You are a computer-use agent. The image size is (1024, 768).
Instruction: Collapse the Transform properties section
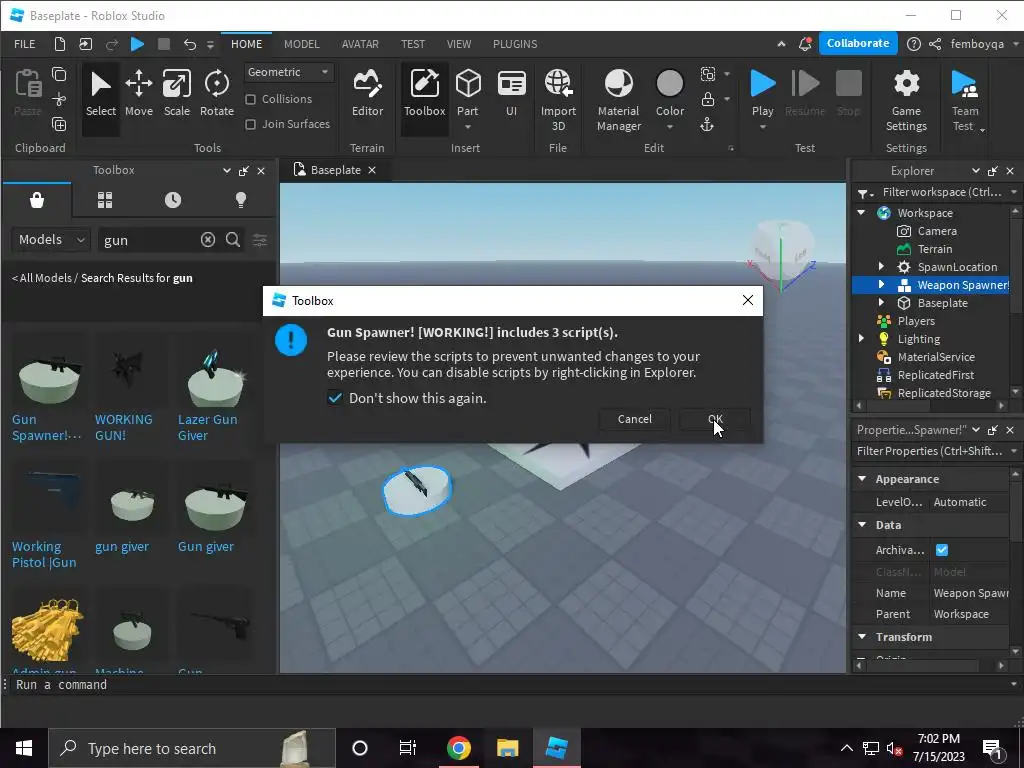point(862,636)
